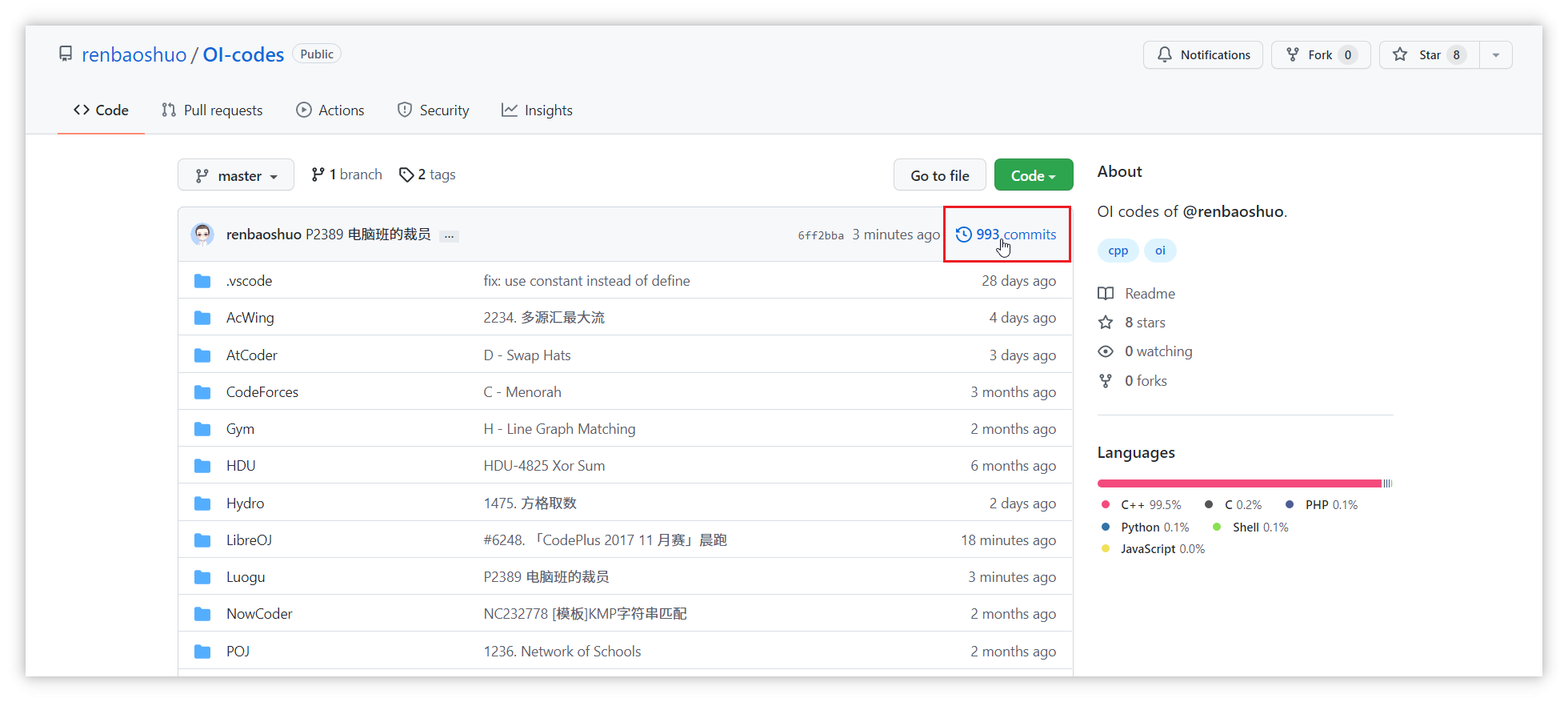
Task: Open commit 'fix: use constant instead of define'
Action: [586, 281]
